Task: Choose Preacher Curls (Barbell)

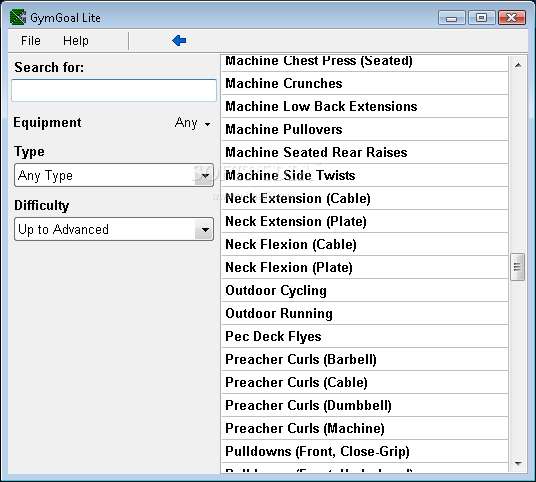Action: (365, 359)
